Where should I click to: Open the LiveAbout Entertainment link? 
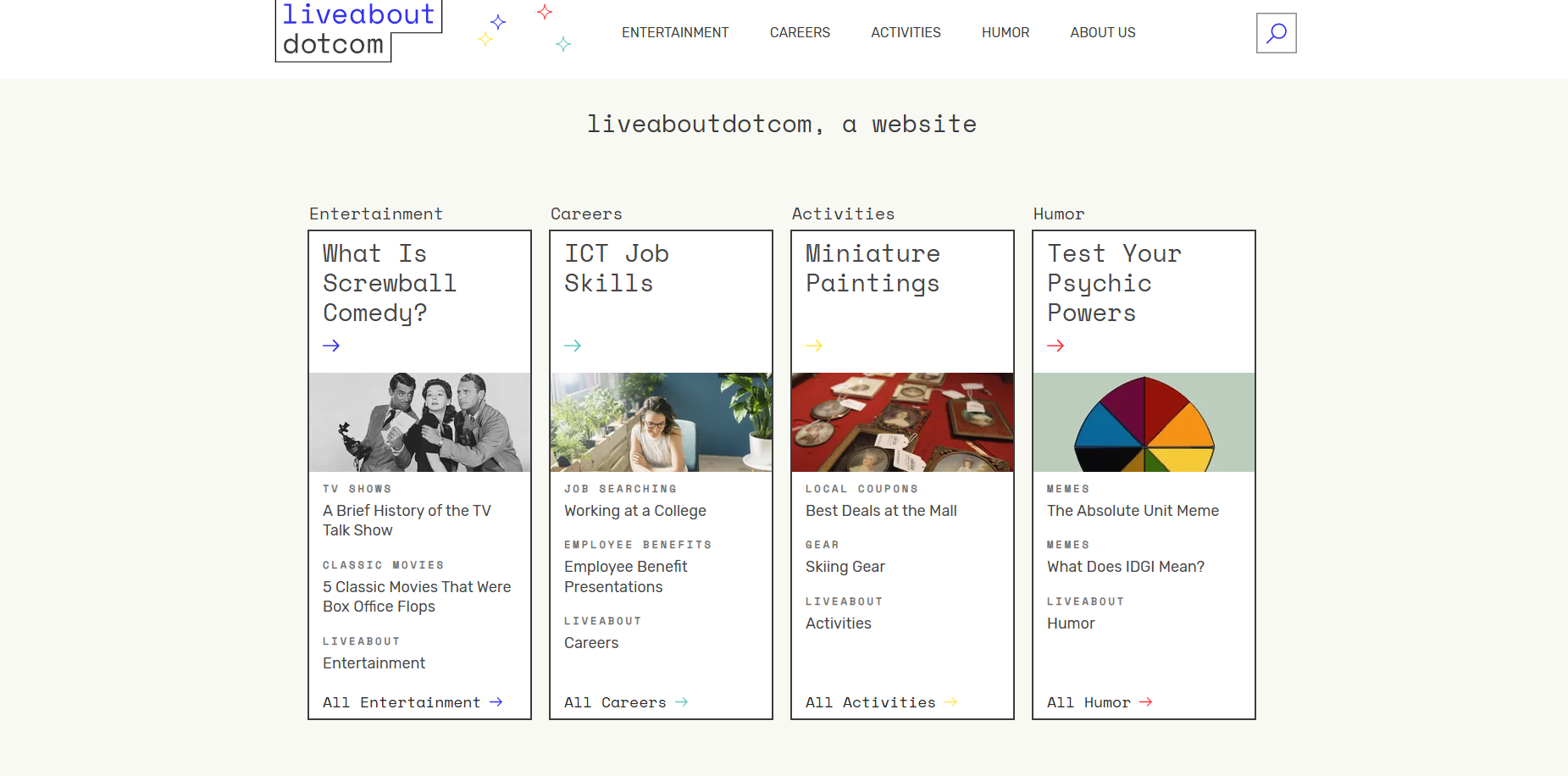[374, 663]
